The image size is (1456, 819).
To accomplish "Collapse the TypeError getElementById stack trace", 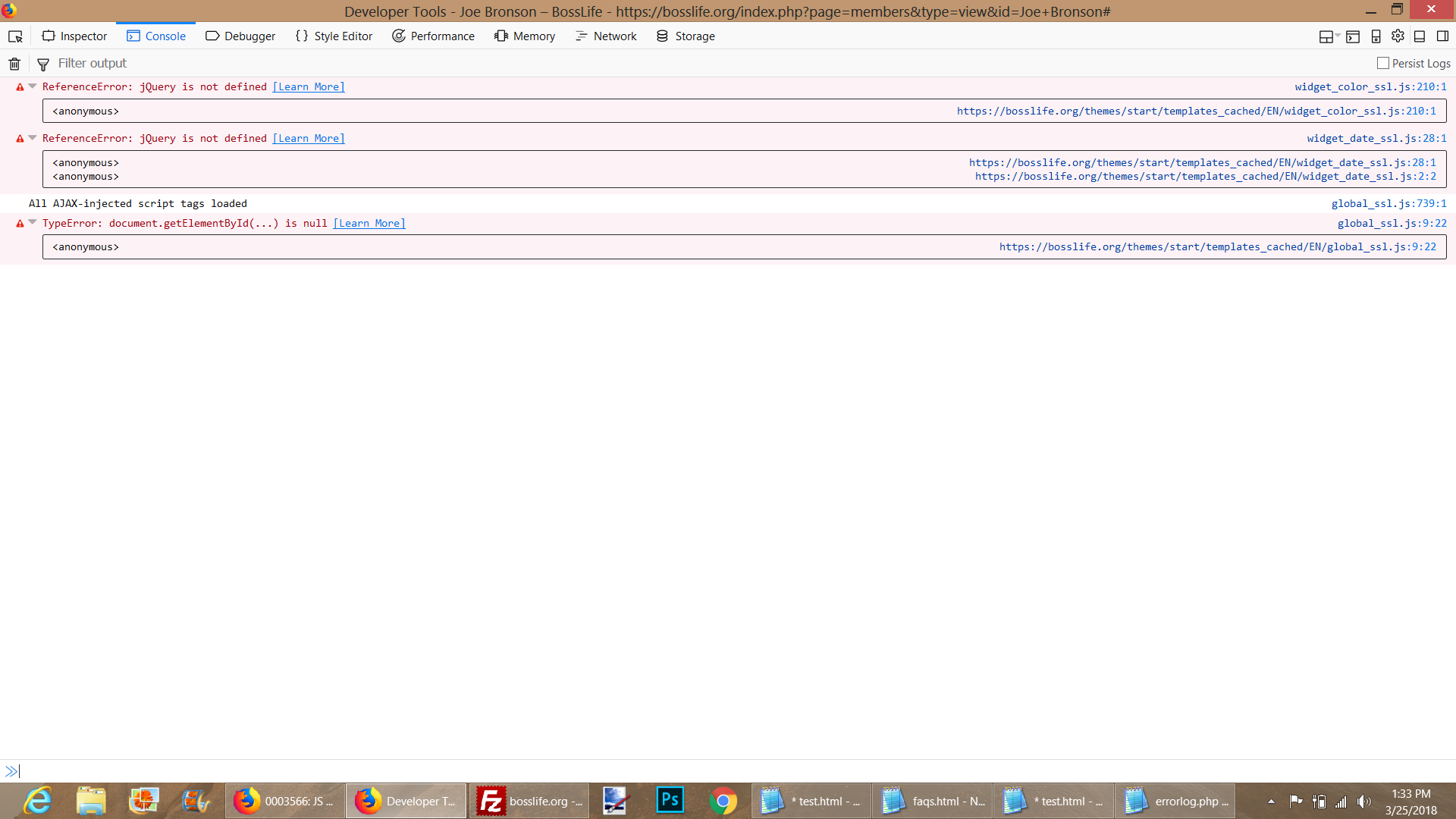I will point(33,222).
